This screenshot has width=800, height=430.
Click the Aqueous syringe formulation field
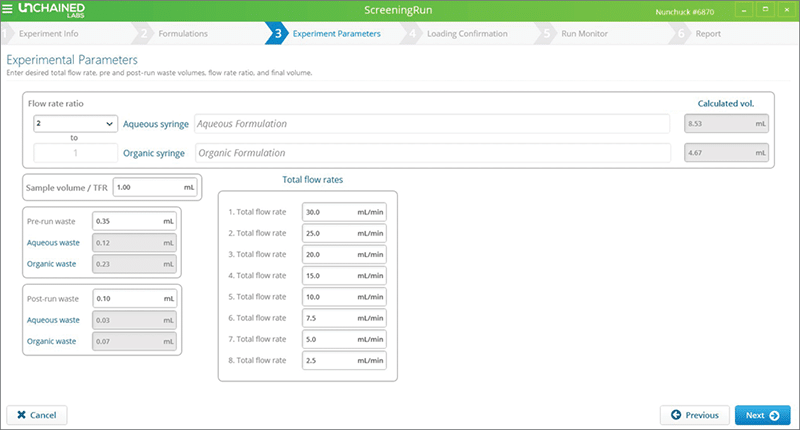[430, 124]
